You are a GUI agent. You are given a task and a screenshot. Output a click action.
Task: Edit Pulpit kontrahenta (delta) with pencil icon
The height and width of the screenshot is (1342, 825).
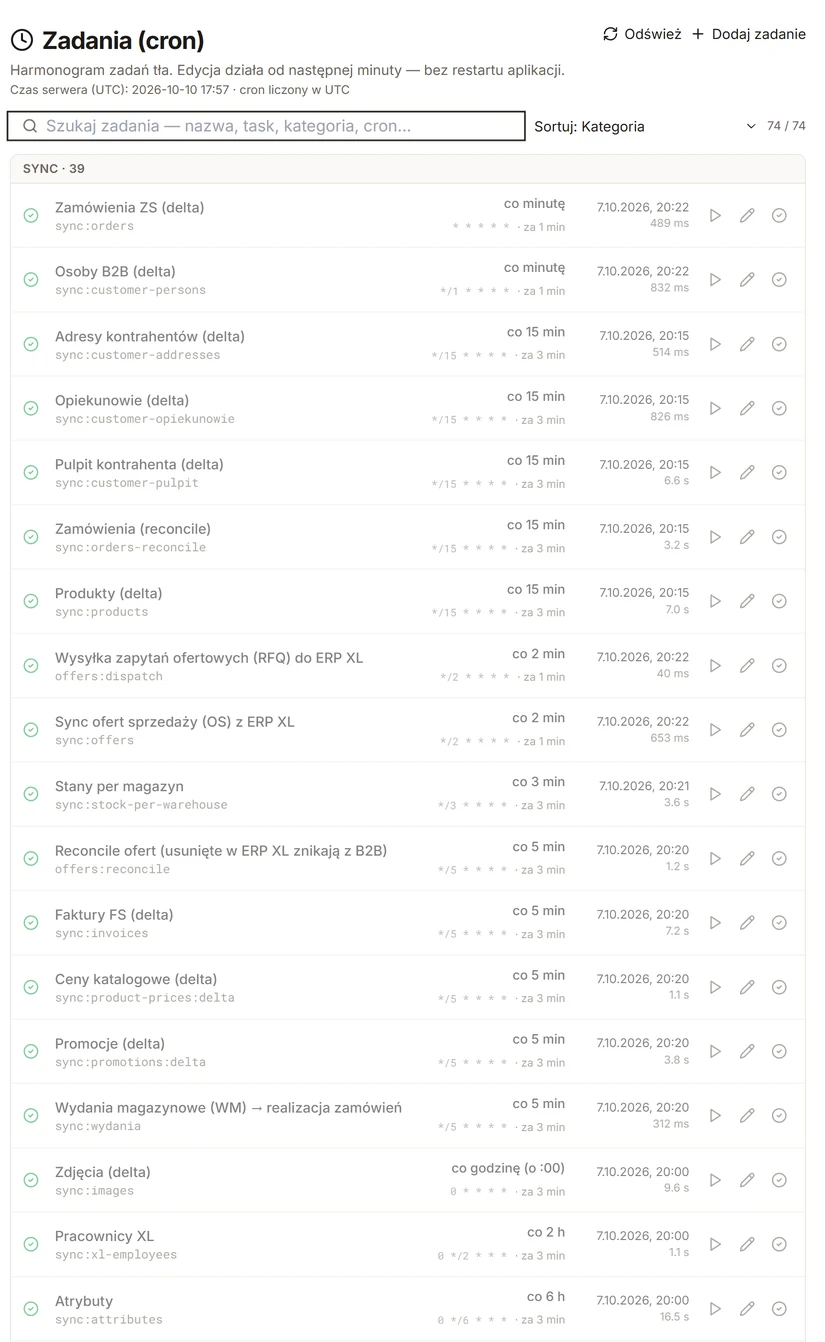747,473
